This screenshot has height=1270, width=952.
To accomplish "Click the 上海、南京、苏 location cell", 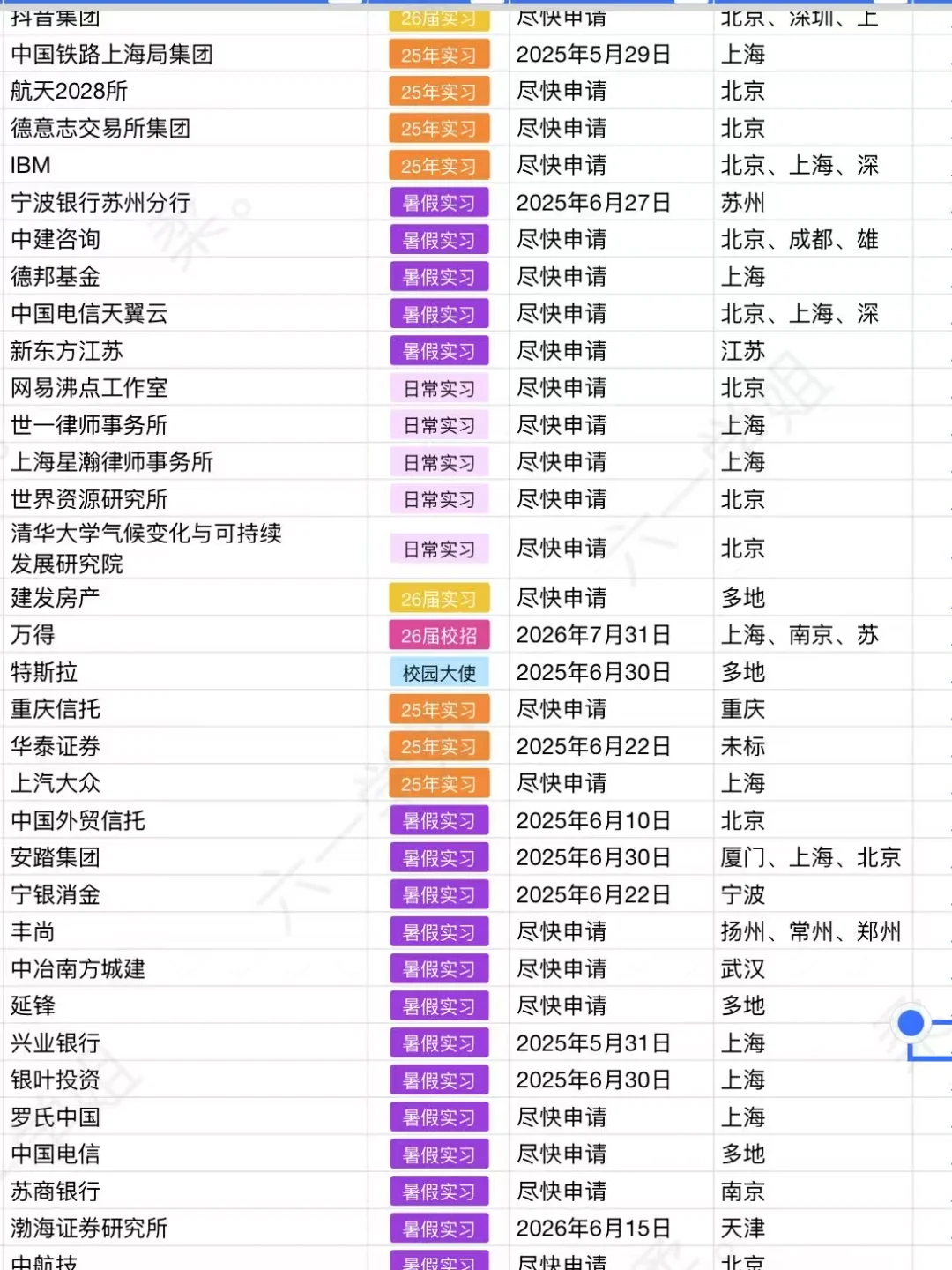I will coord(813,635).
